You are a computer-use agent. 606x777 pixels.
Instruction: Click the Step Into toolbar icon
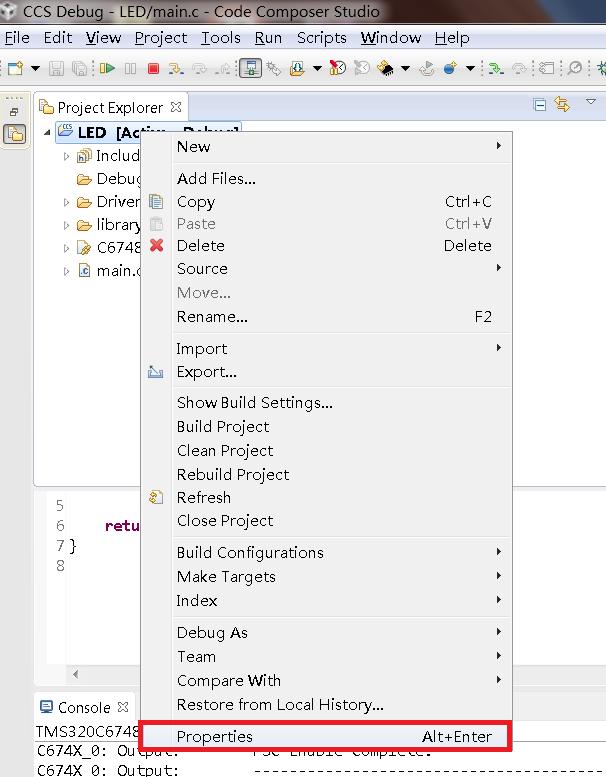pos(176,68)
